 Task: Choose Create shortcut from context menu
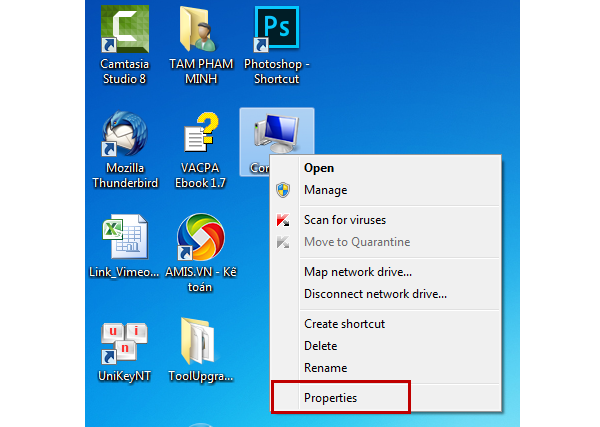tap(344, 324)
